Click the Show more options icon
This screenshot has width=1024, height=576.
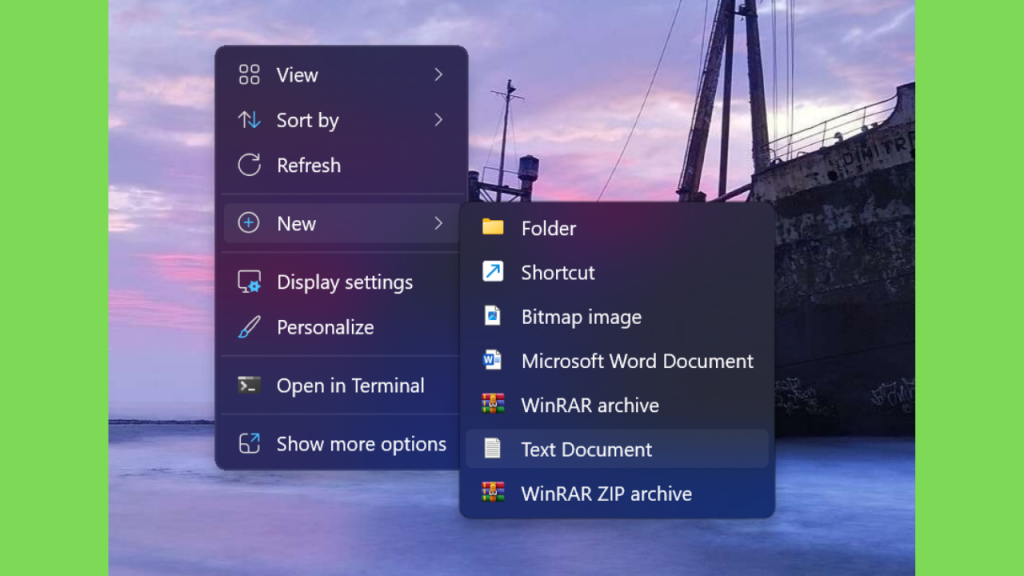pyautogui.click(x=249, y=443)
